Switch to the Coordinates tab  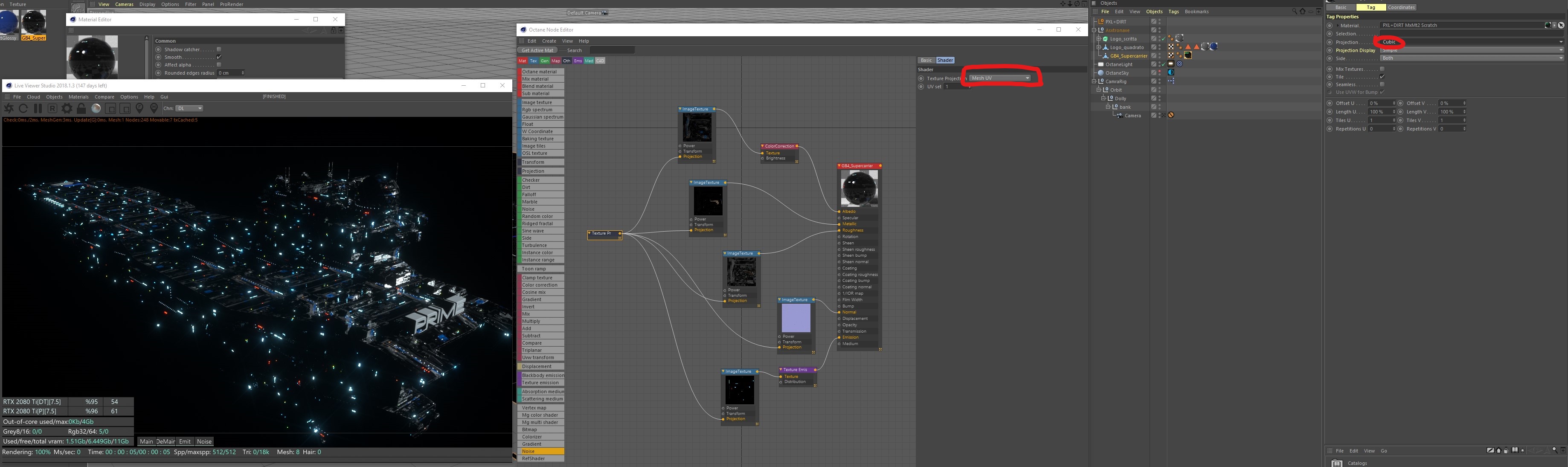coord(1401,7)
